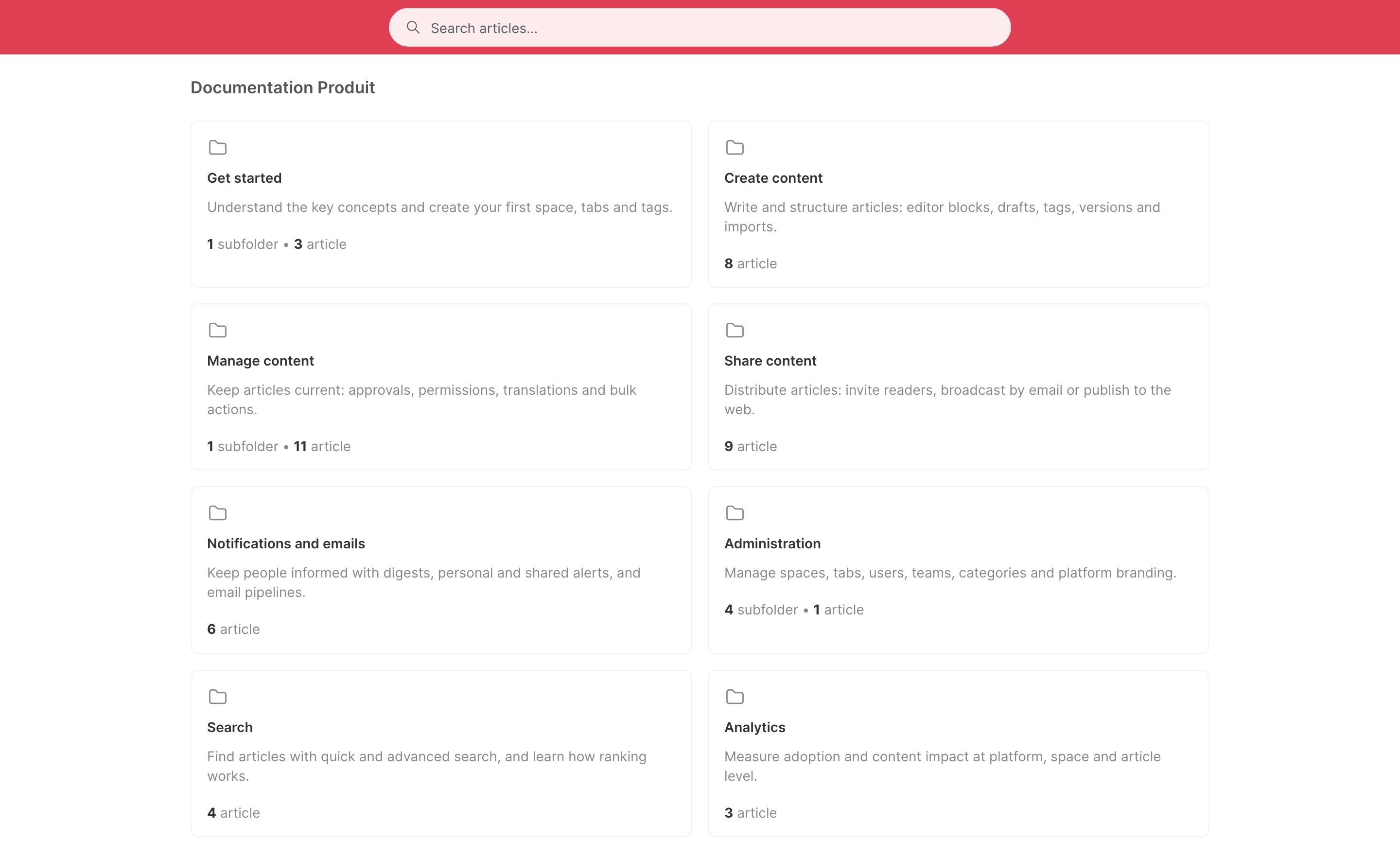1400x841 pixels.
Task: Click description 'Measure adoption and content impact...'
Action: (x=942, y=766)
